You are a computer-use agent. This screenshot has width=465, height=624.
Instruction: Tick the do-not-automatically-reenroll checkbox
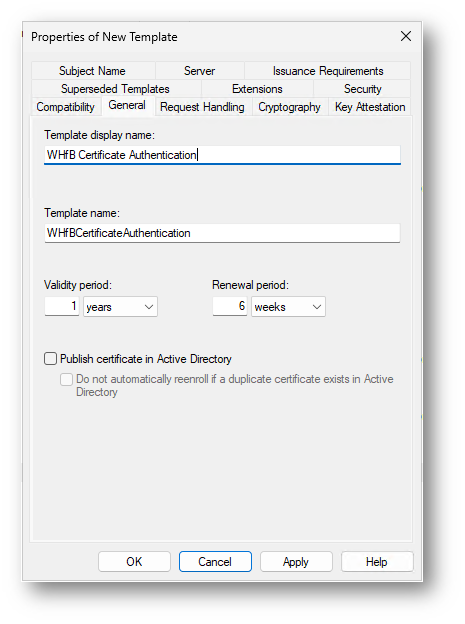(x=66, y=379)
